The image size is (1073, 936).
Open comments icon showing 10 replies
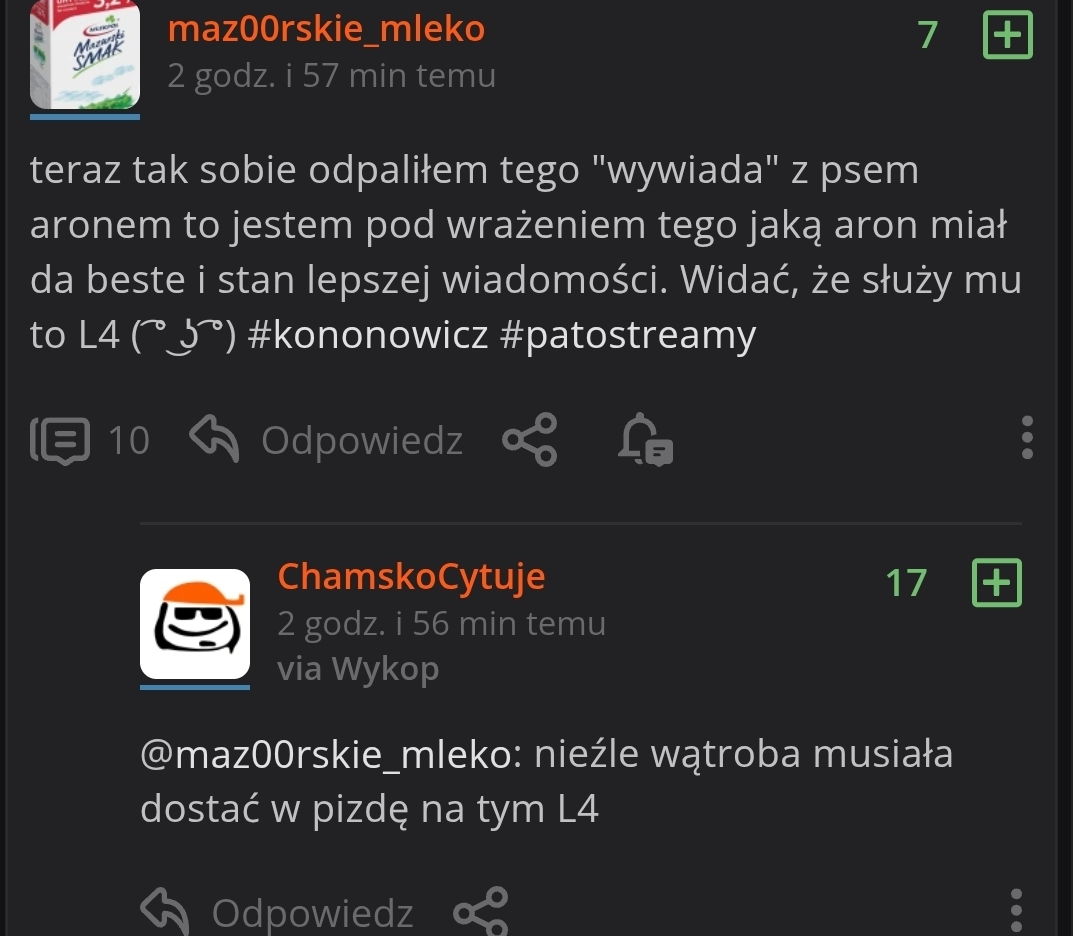[x=60, y=440]
